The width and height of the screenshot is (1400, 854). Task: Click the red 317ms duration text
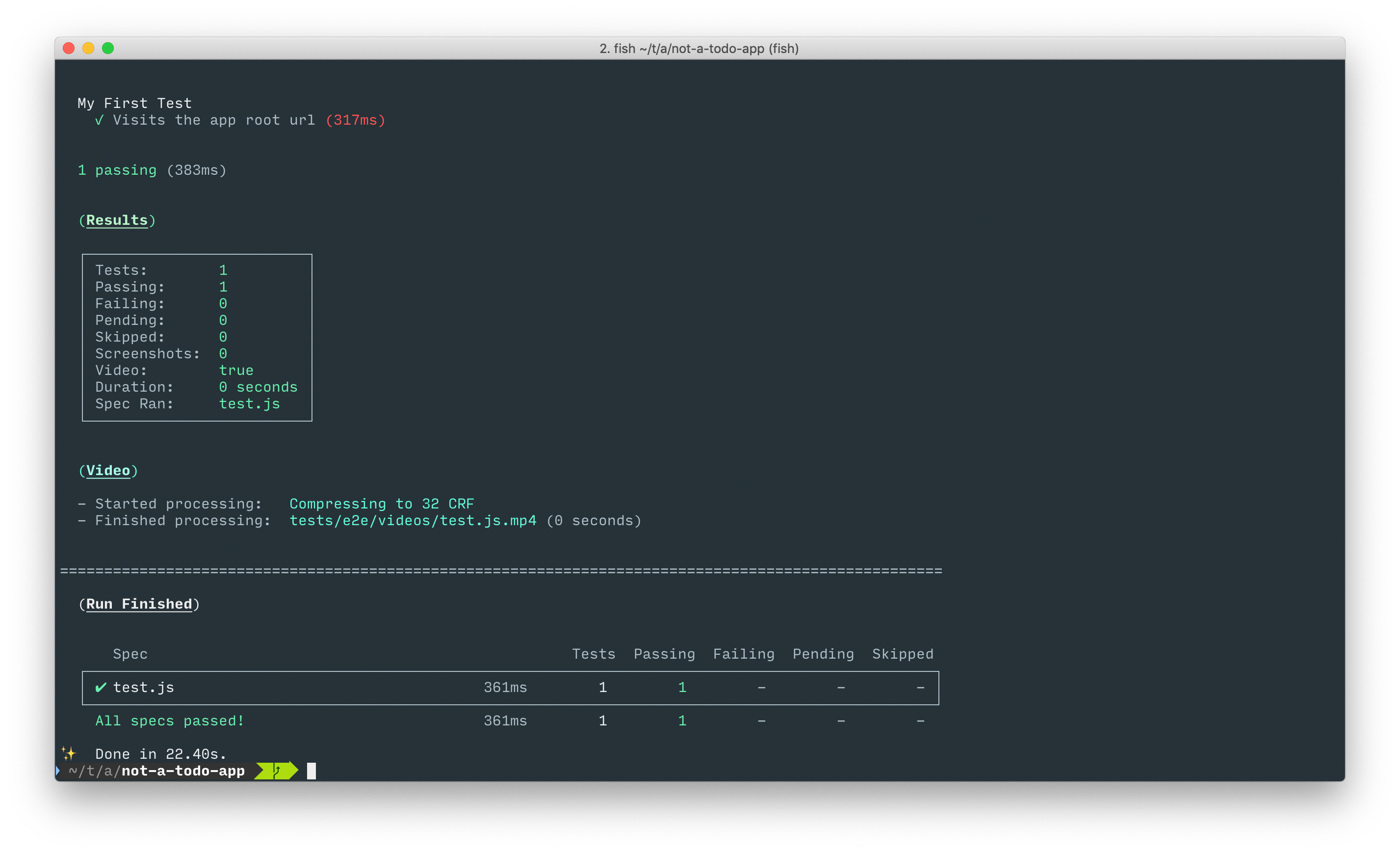[x=356, y=120]
